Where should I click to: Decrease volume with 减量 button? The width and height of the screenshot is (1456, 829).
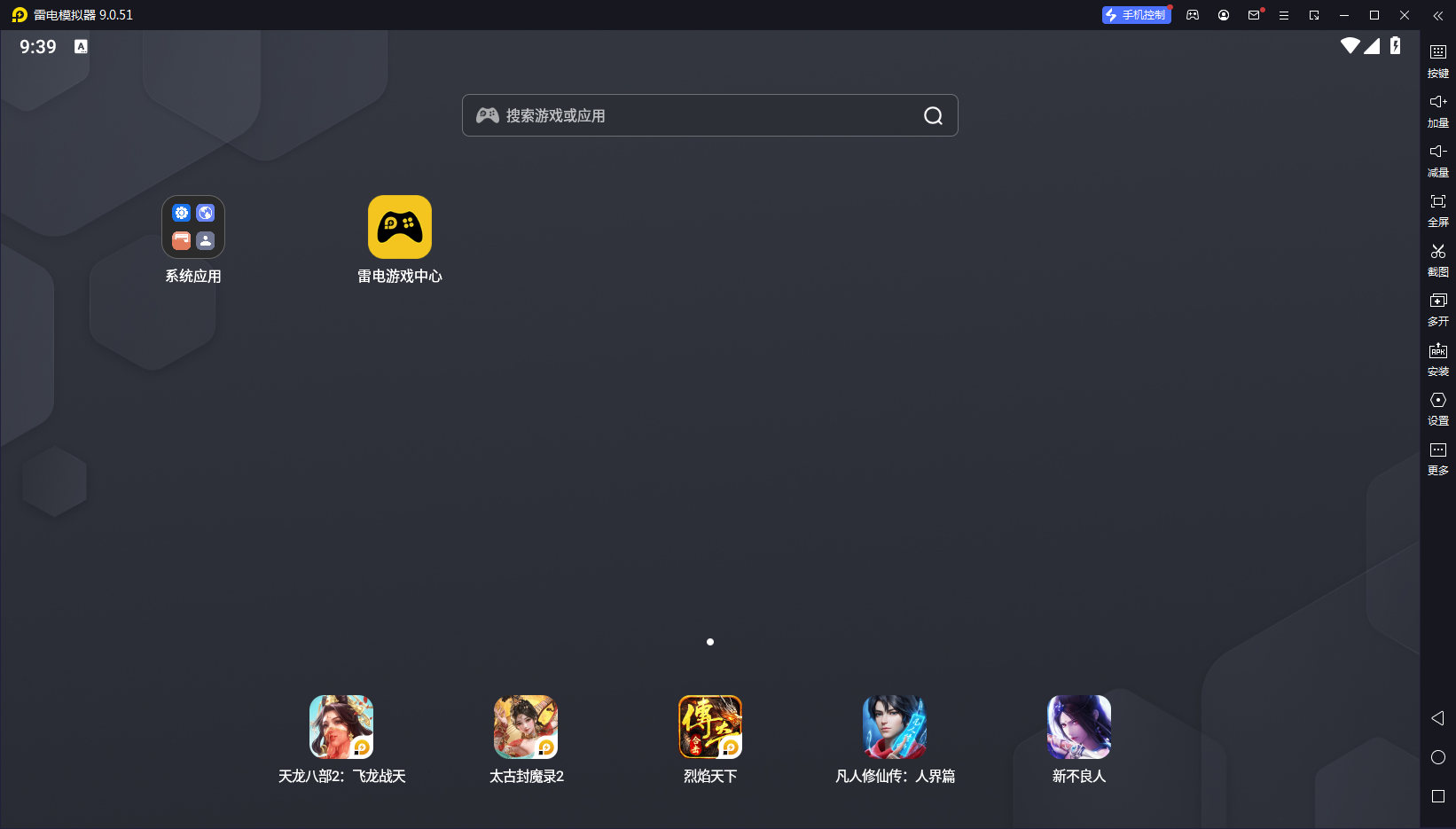[x=1438, y=160]
